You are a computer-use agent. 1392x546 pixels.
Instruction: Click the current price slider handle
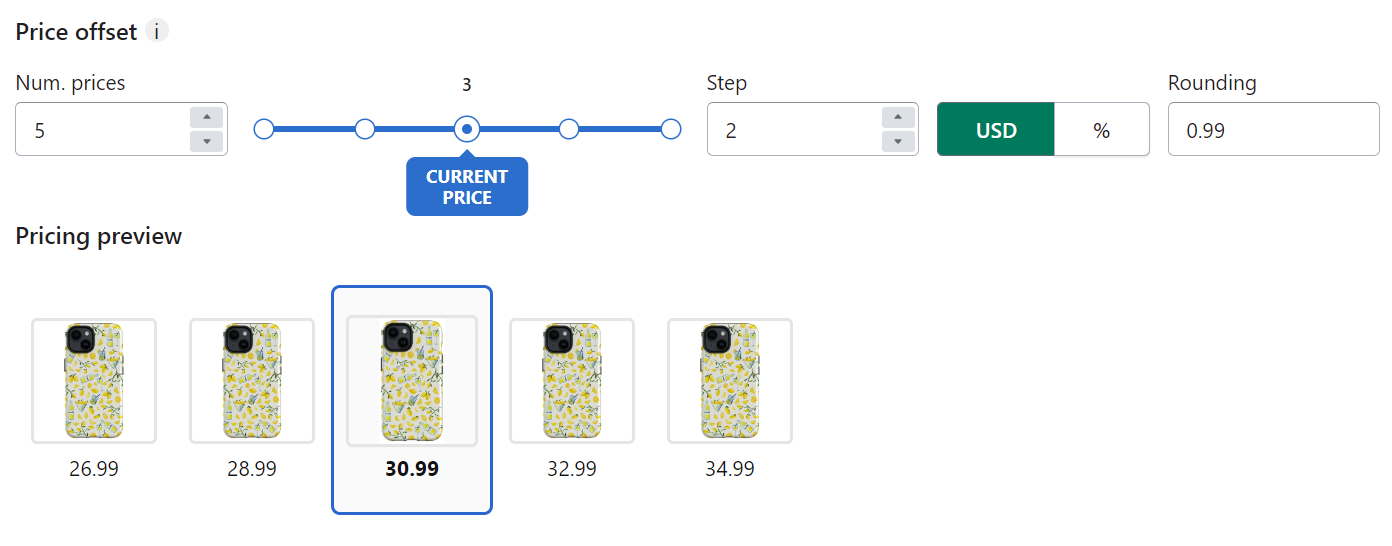[x=467, y=129]
